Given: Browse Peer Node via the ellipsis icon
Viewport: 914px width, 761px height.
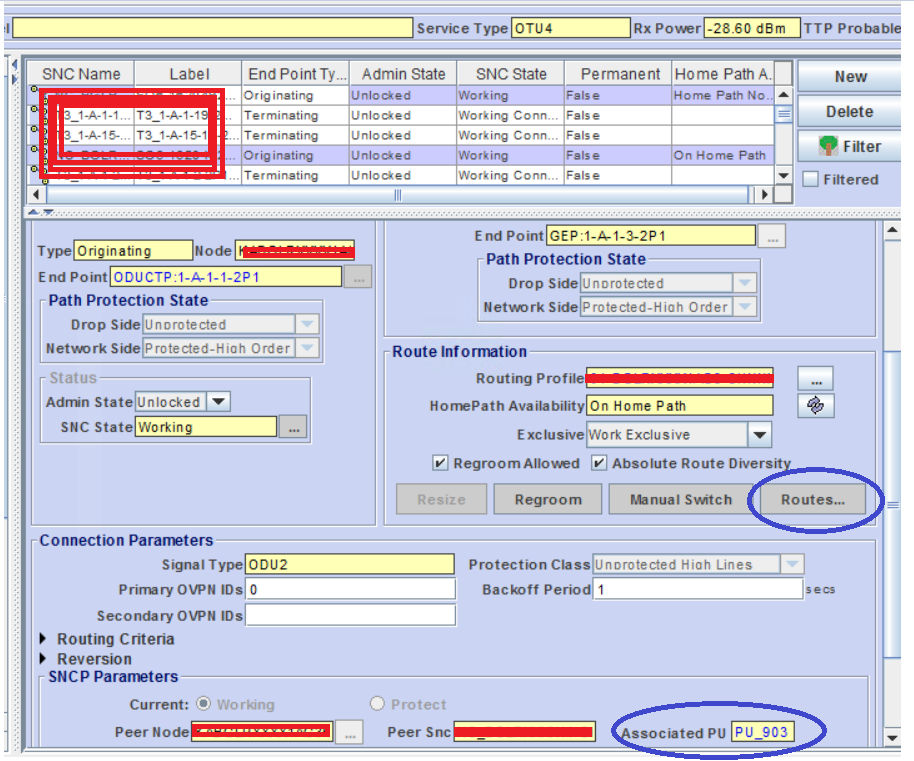Looking at the screenshot, I should pos(349,732).
